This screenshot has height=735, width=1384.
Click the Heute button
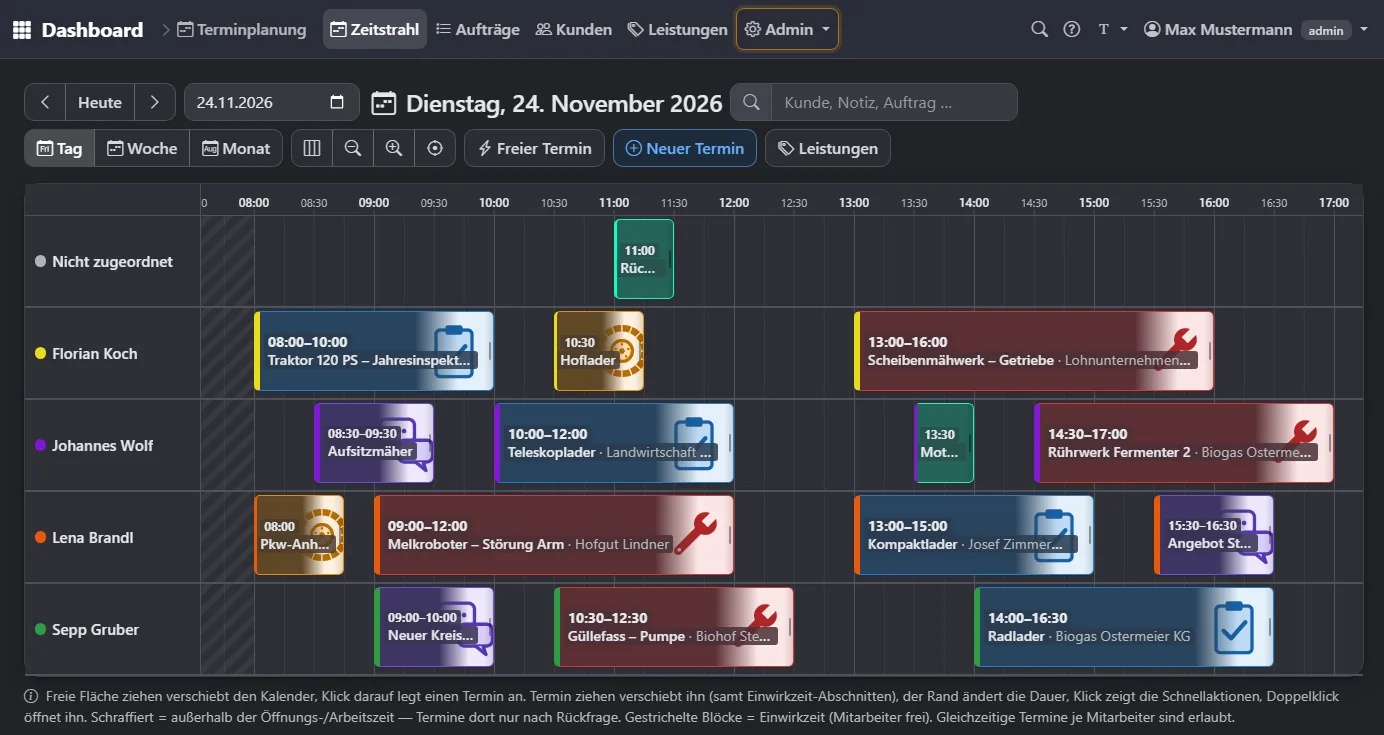[x=100, y=102]
